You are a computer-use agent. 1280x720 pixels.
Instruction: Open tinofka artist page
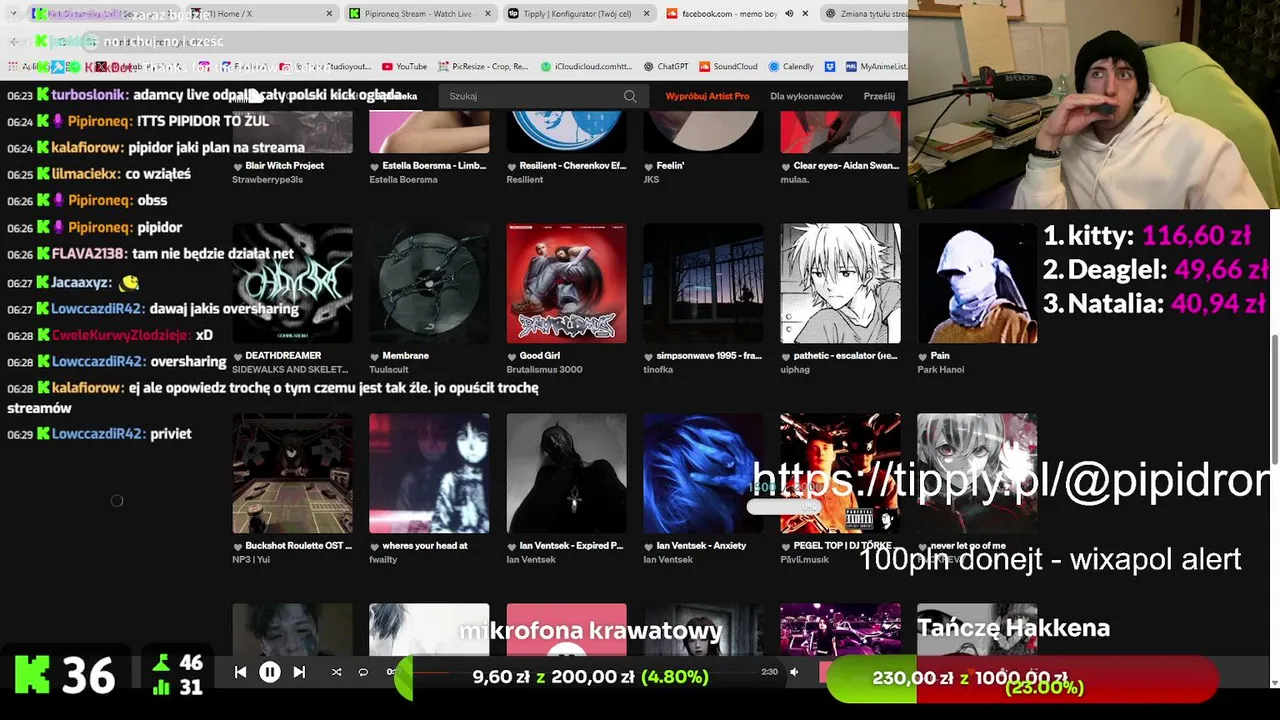click(x=659, y=370)
